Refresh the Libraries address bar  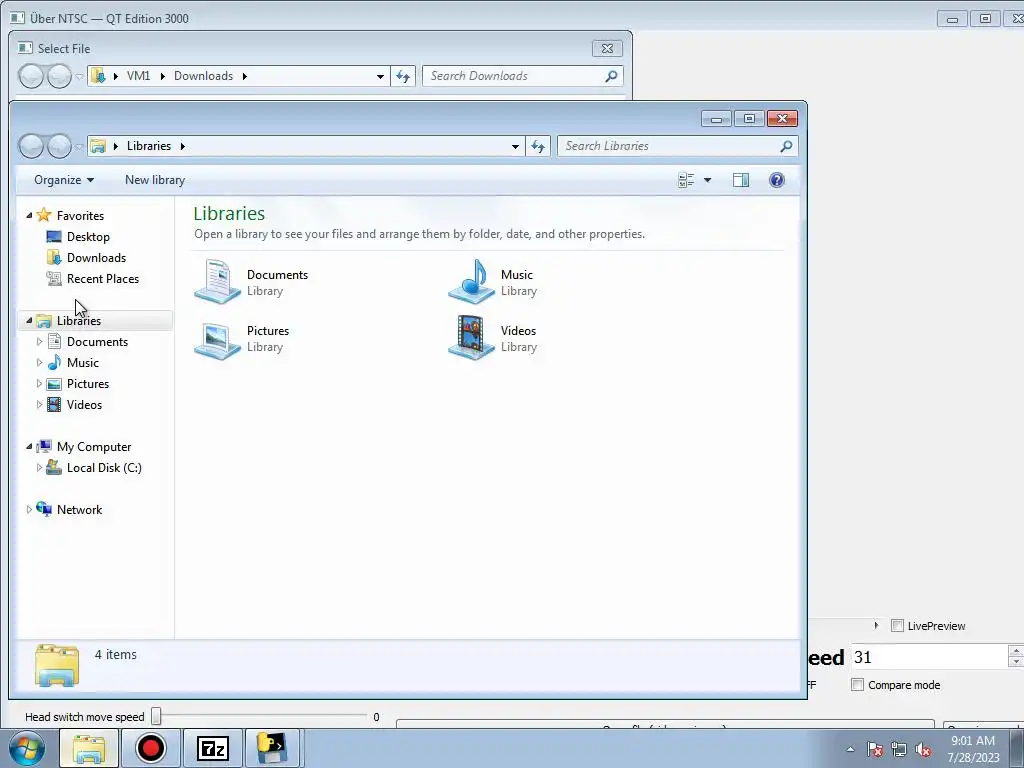point(538,146)
